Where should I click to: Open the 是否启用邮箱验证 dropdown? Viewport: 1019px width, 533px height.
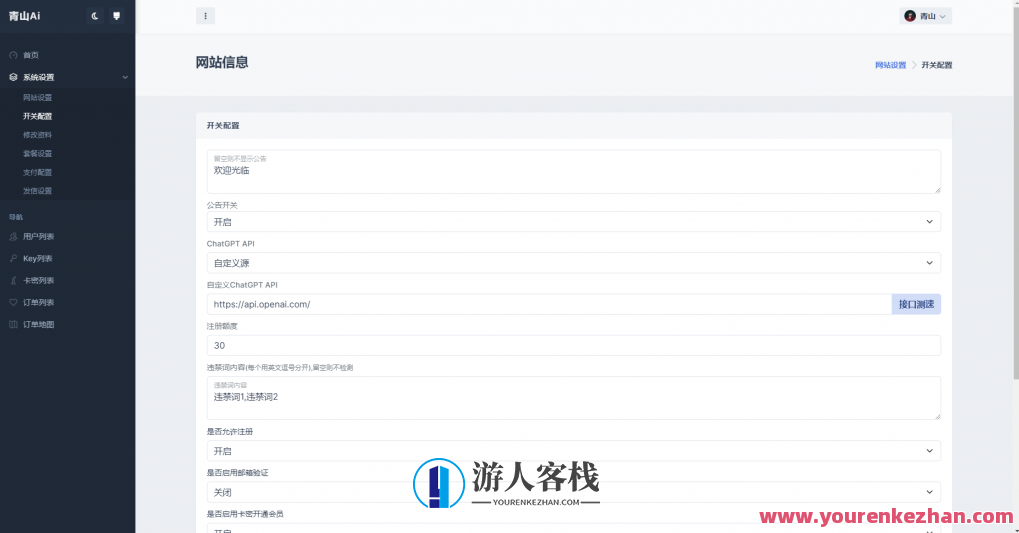pos(573,492)
